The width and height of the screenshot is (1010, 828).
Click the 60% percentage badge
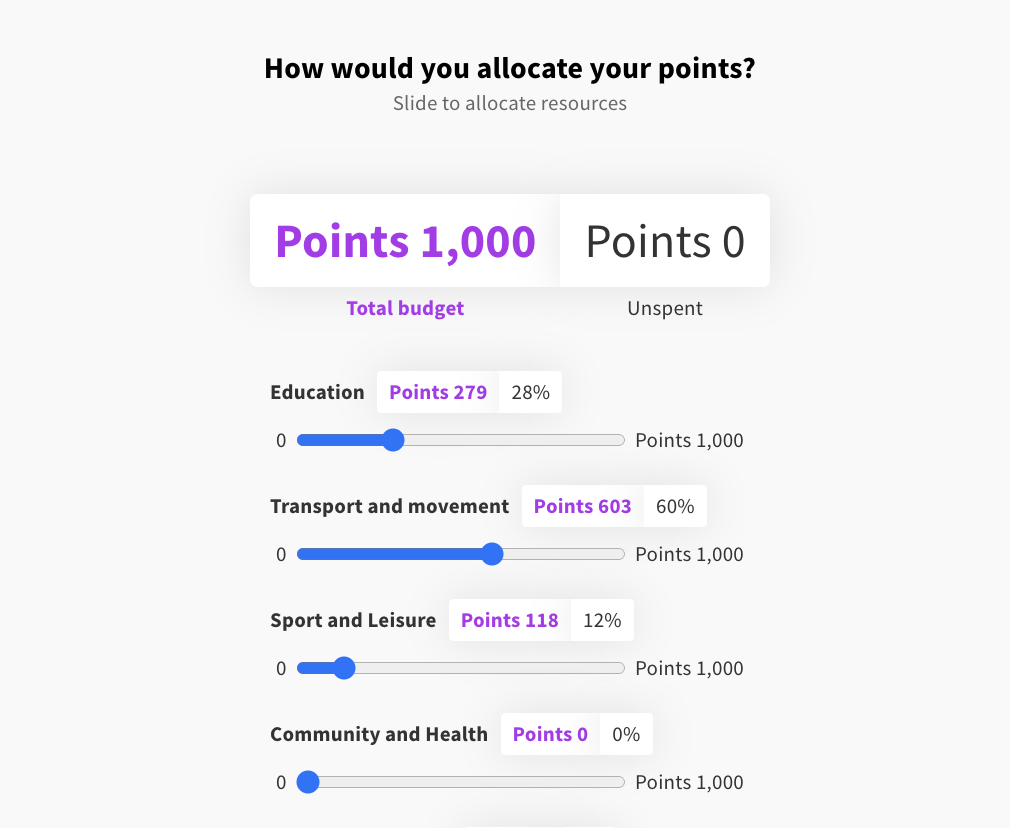pos(675,506)
